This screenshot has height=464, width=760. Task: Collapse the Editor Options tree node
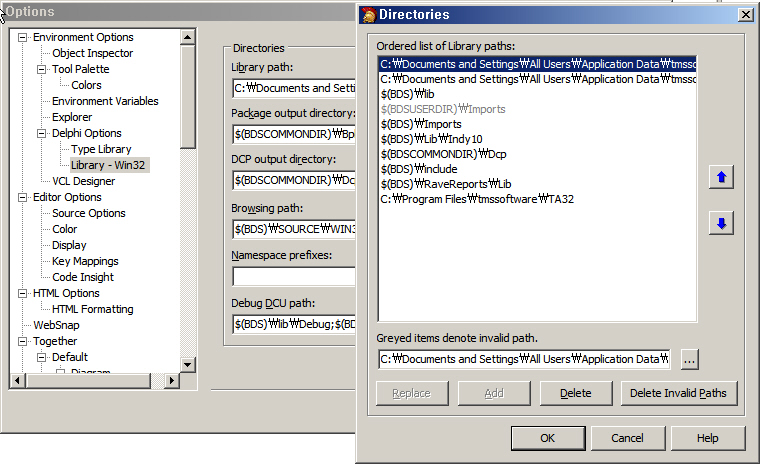(x=24, y=197)
